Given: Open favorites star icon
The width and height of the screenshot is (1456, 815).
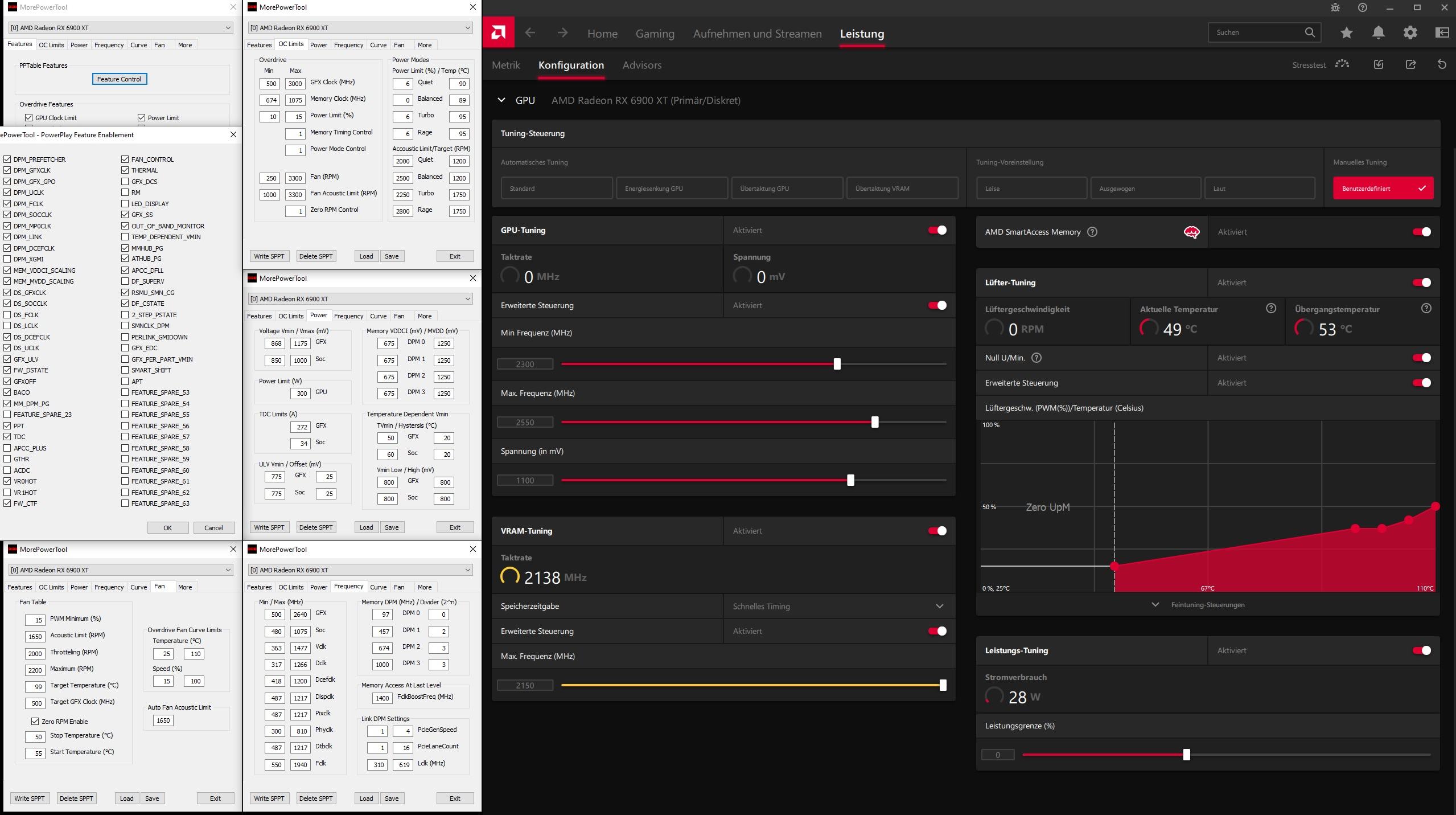Looking at the screenshot, I should 1346,32.
